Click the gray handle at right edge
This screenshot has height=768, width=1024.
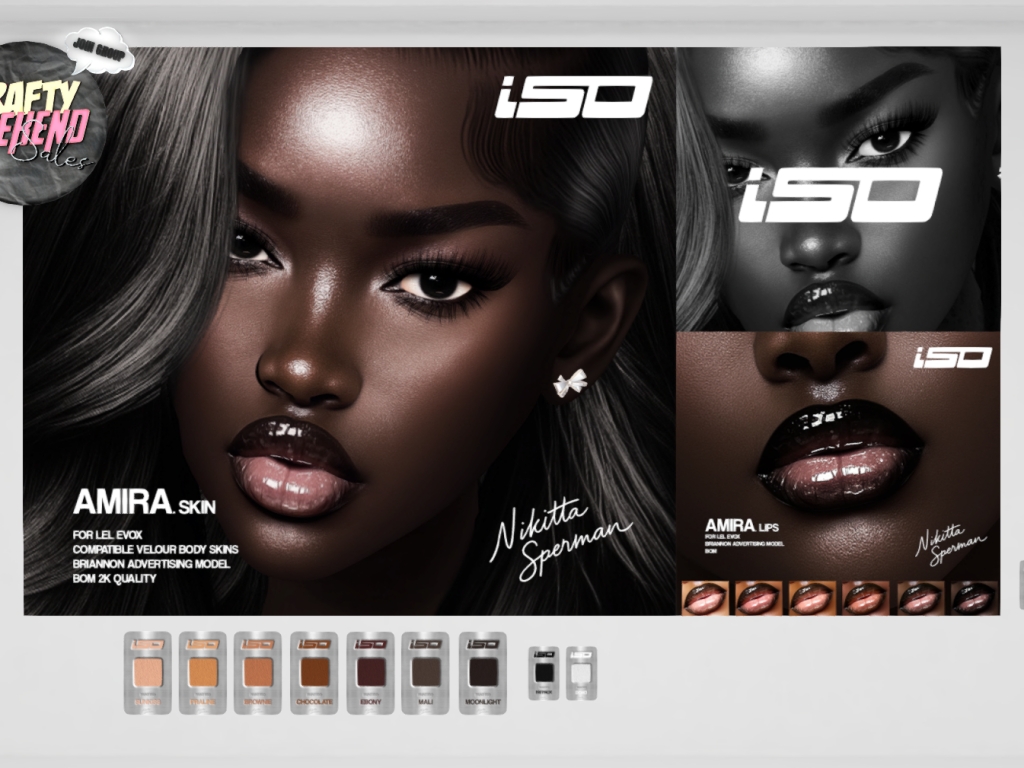1020,585
